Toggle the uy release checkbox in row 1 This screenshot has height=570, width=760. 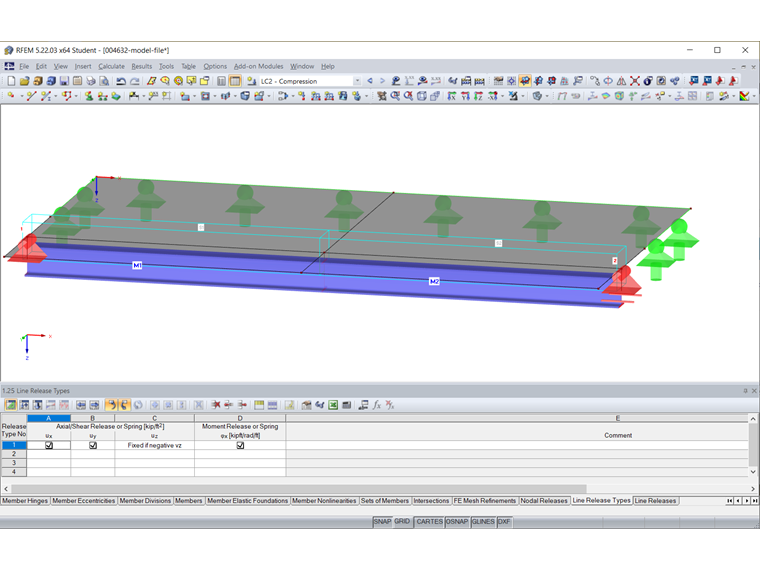93,445
